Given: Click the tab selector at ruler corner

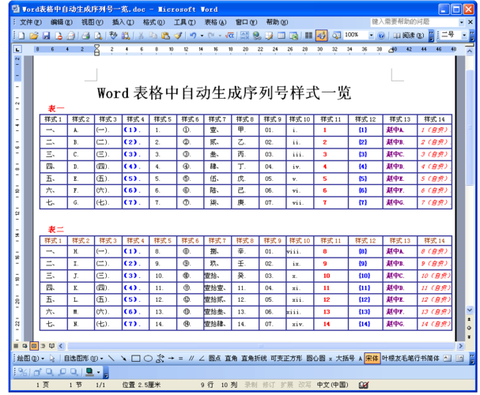Looking at the screenshot, I should tap(17, 49).
